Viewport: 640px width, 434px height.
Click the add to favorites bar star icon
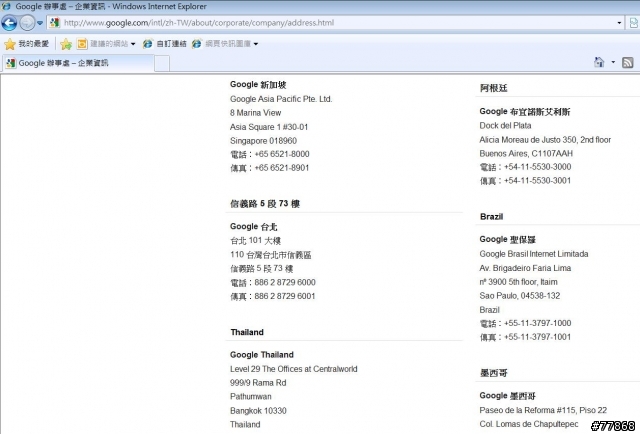pos(66,44)
